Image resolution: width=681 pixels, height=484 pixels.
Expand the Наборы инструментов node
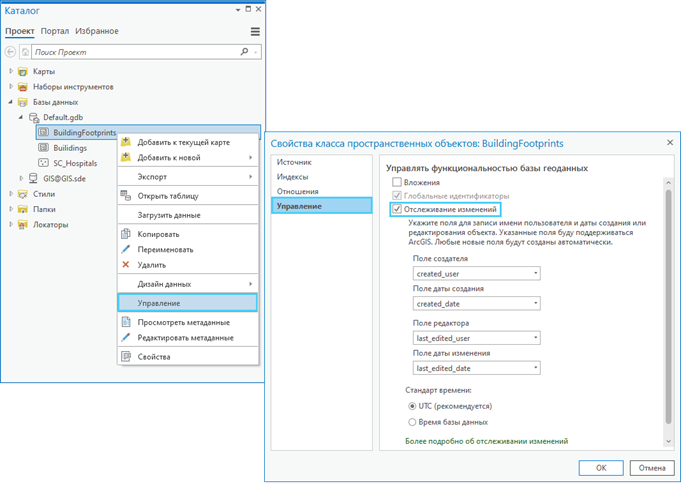pyautogui.click(x=11, y=86)
